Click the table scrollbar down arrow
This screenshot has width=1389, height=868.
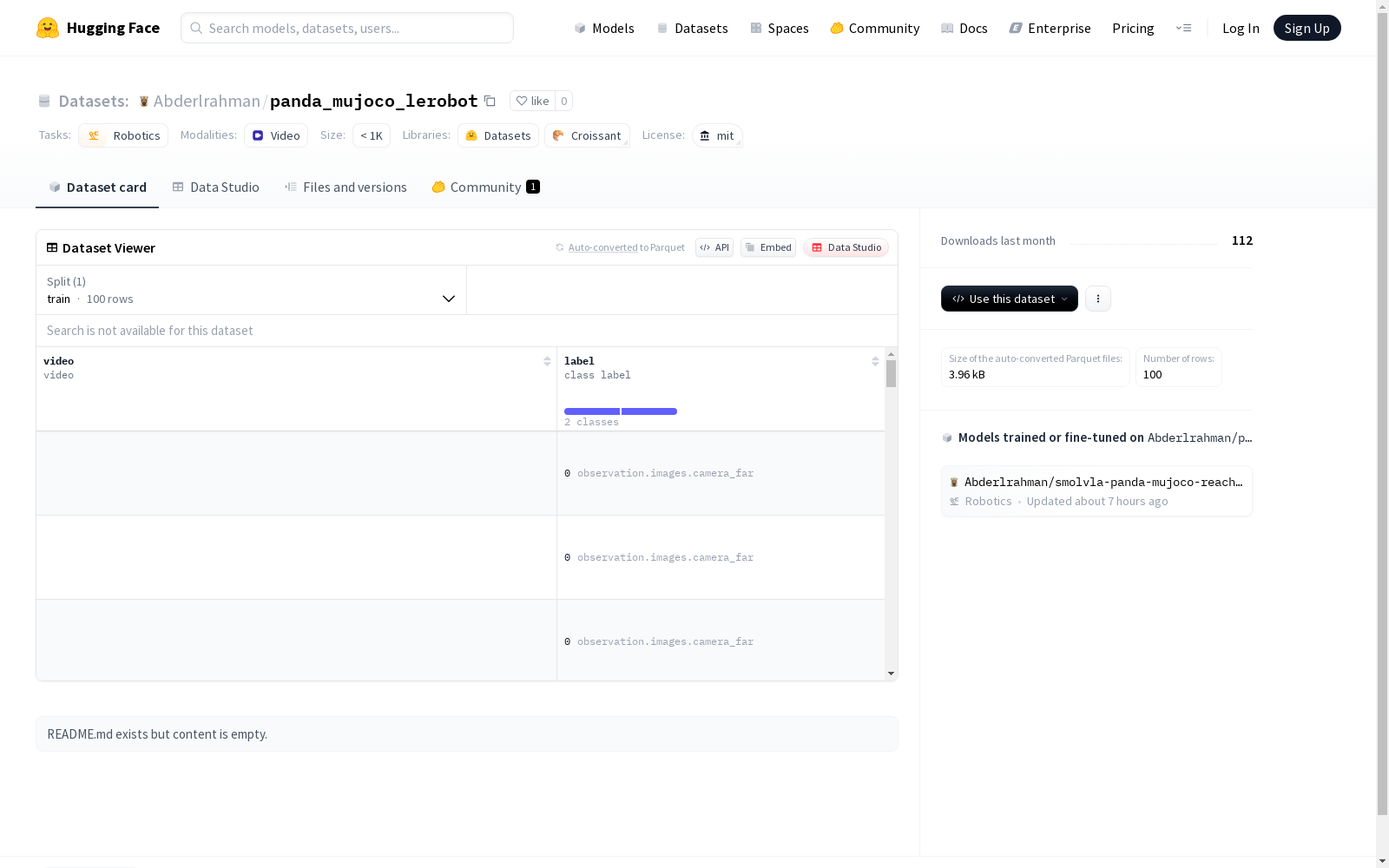click(x=891, y=674)
